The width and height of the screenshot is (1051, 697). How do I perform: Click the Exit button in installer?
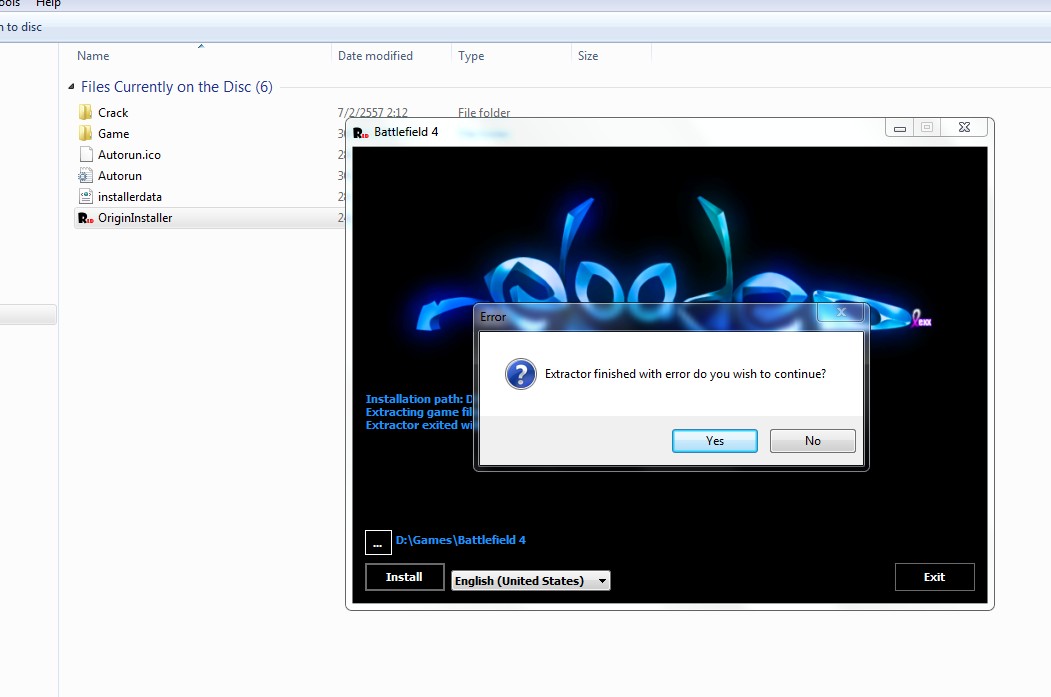click(x=934, y=577)
